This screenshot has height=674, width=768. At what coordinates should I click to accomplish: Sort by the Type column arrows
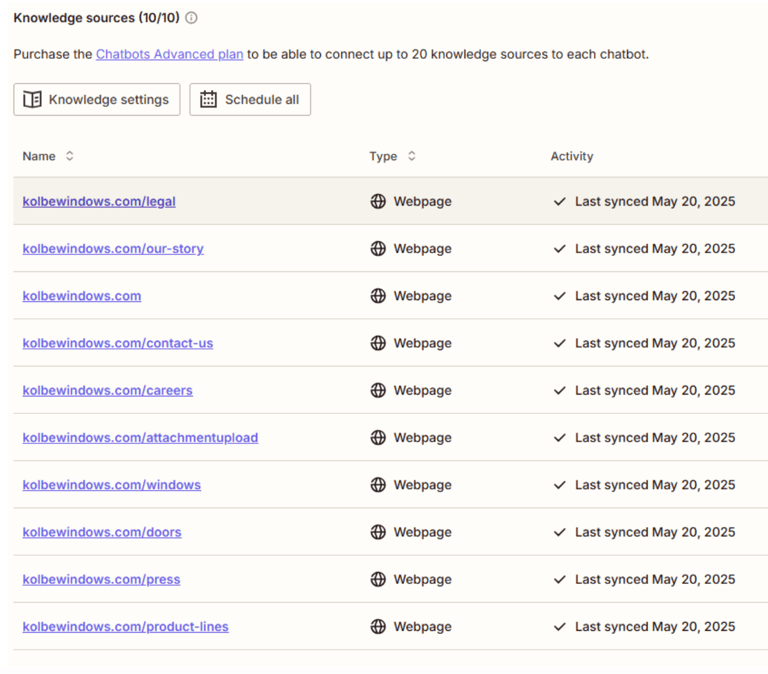click(412, 156)
